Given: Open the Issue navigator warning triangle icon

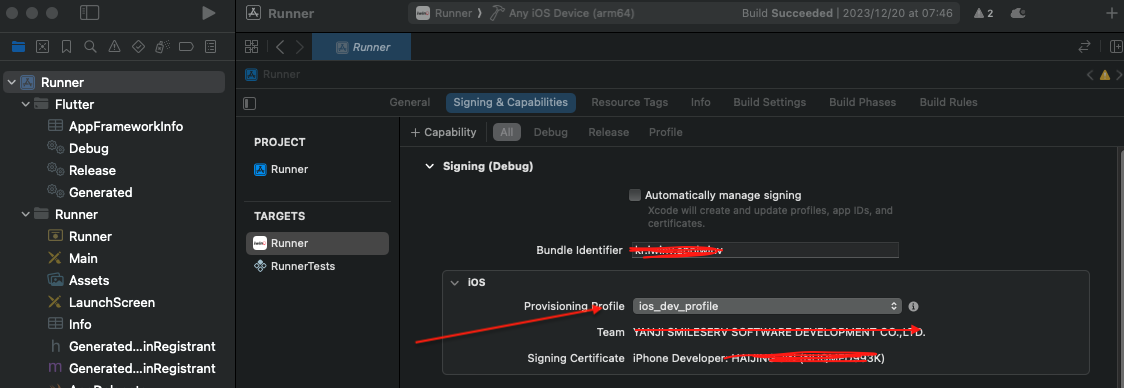Looking at the screenshot, I should click(114, 47).
